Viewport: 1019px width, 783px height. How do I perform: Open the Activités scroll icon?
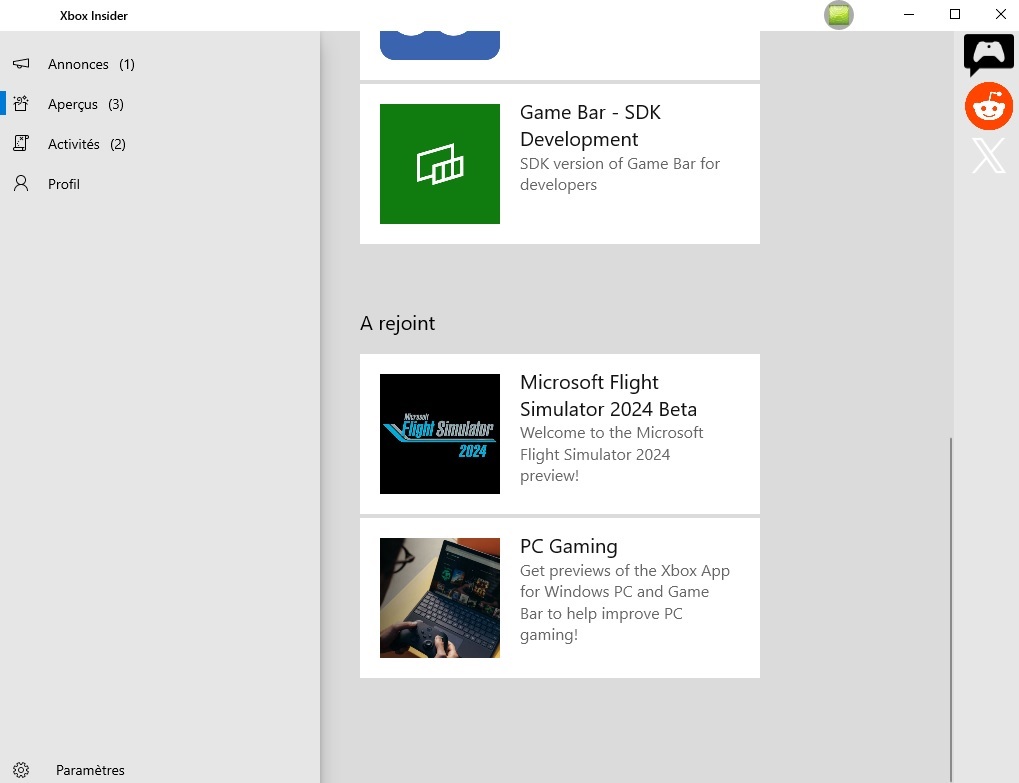point(21,143)
